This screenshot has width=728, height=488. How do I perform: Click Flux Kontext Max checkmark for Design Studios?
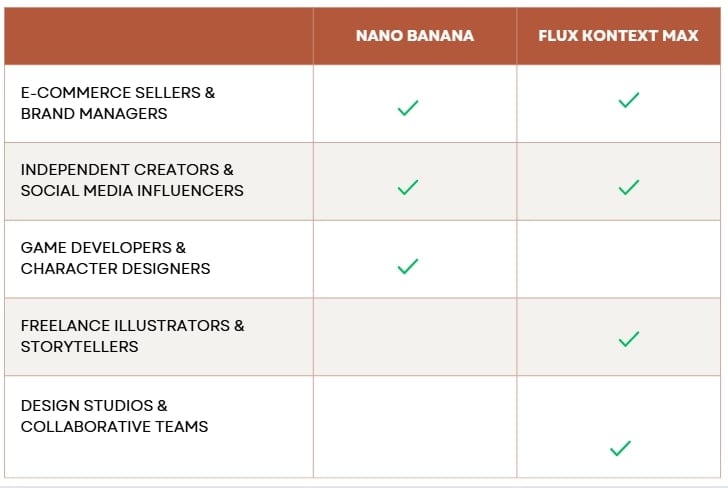(x=620, y=449)
